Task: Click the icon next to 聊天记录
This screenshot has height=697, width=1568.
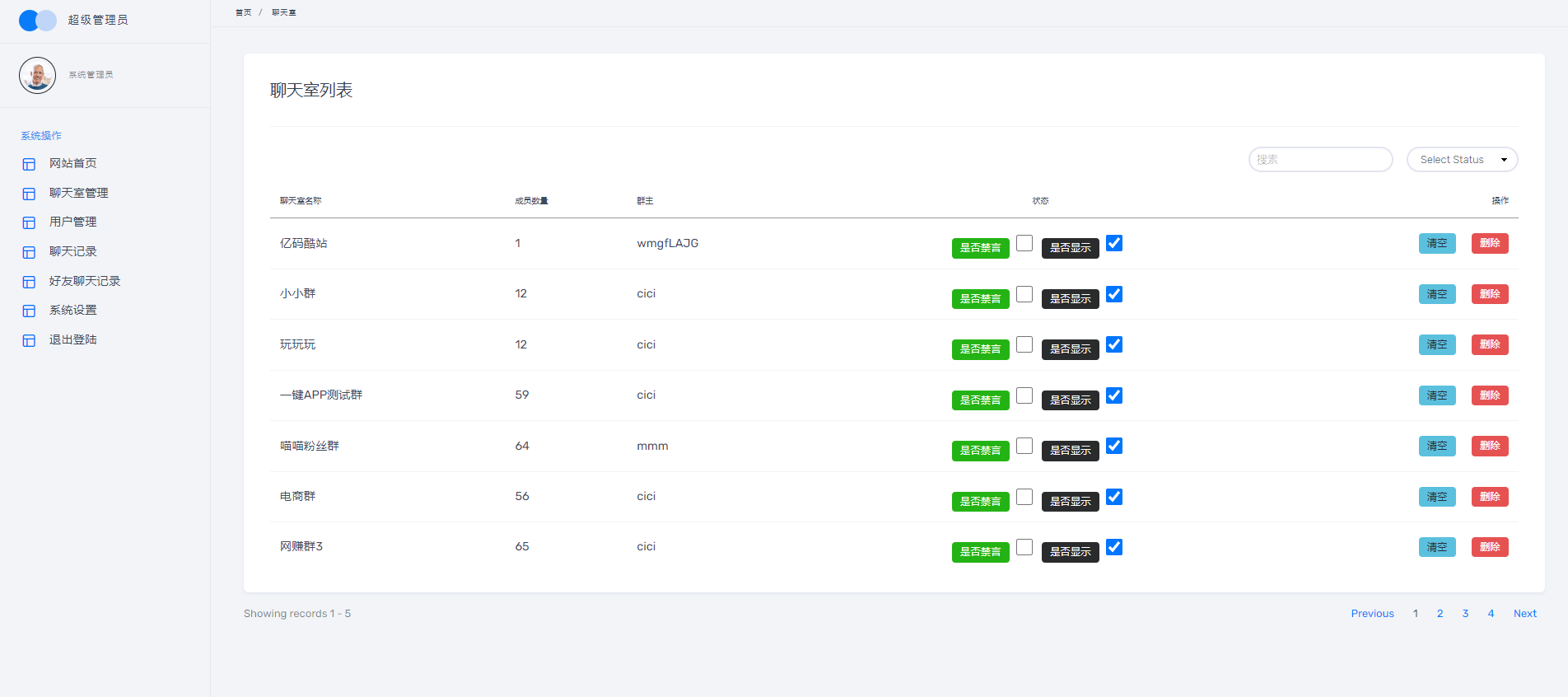Action: pos(29,252)
